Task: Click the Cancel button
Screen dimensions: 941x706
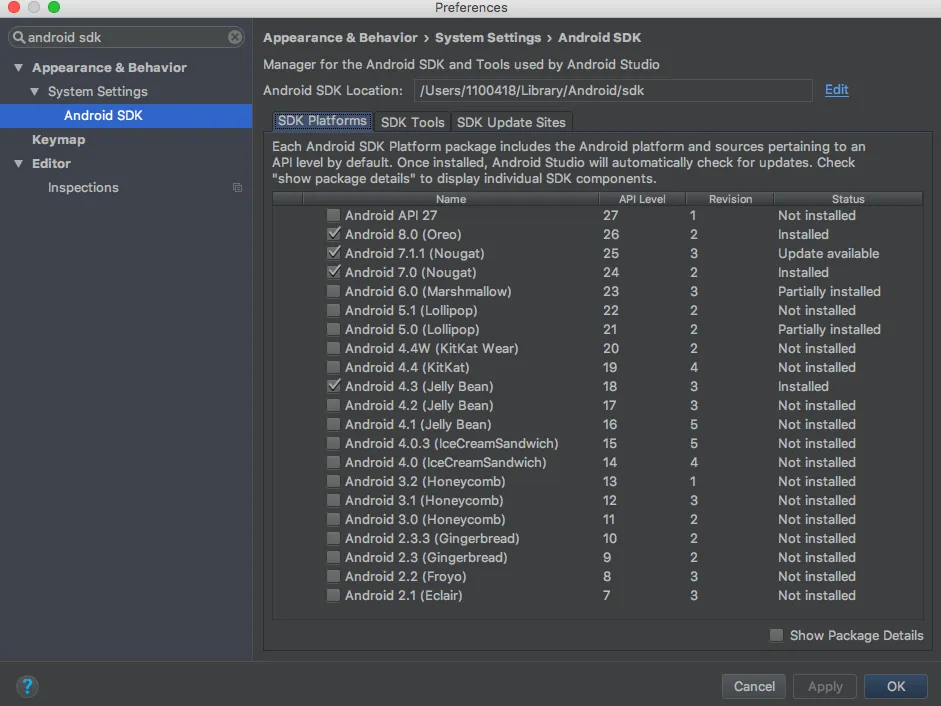Action: (x=754, y=686)
